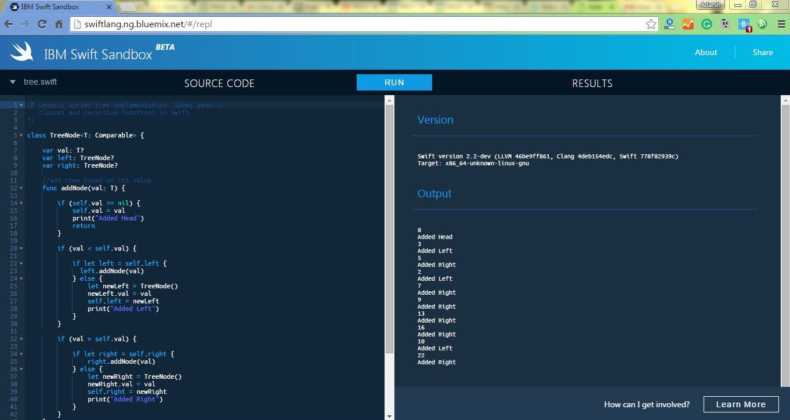This screenshot has width=790, height=420.
Task: Run the code with the RUN button
Action: click(394, 83)
